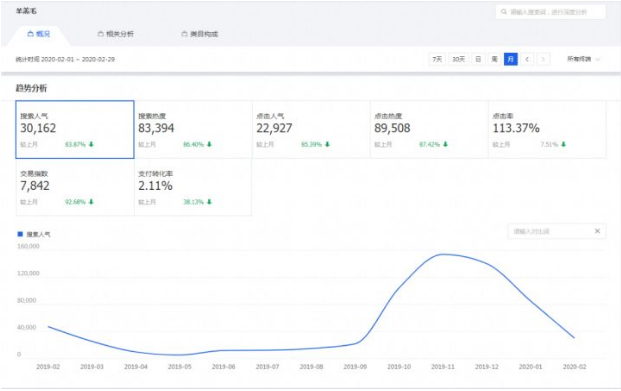Go to next period with right arrow
This screenshot has width=621, height=391.
(x=543, y=59)
